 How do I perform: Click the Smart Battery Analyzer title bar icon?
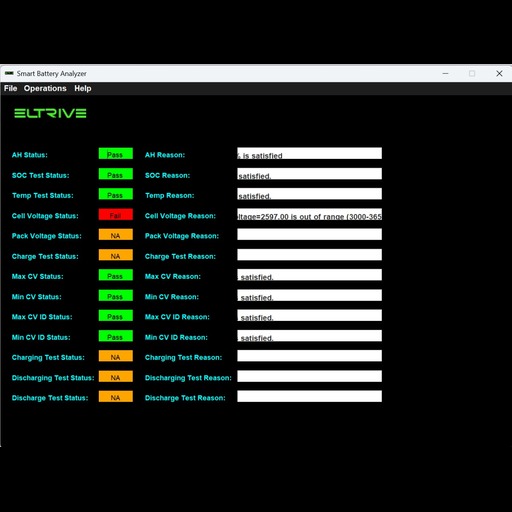[x=9, y=73]
